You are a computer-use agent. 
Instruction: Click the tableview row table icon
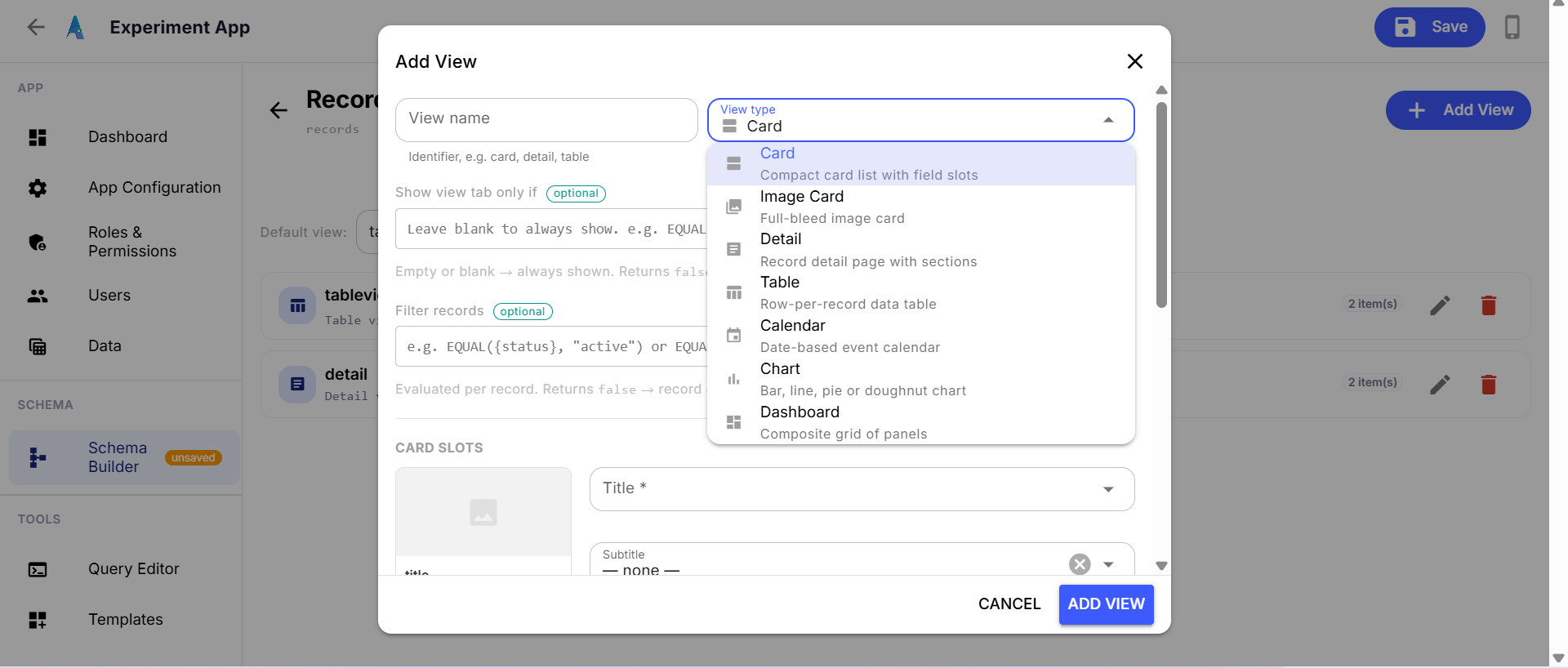297,306
